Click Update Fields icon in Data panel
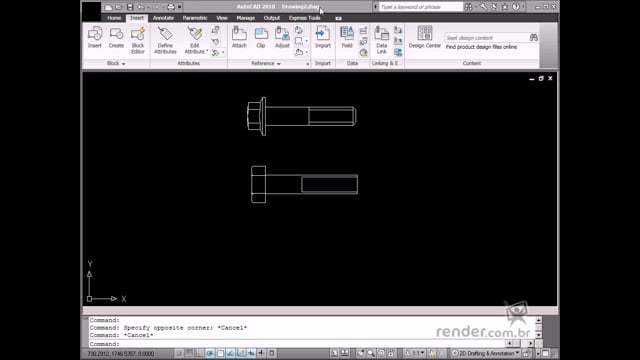This screenshot has height=360, width=640. pyautogui.click(x=363, y=30)
